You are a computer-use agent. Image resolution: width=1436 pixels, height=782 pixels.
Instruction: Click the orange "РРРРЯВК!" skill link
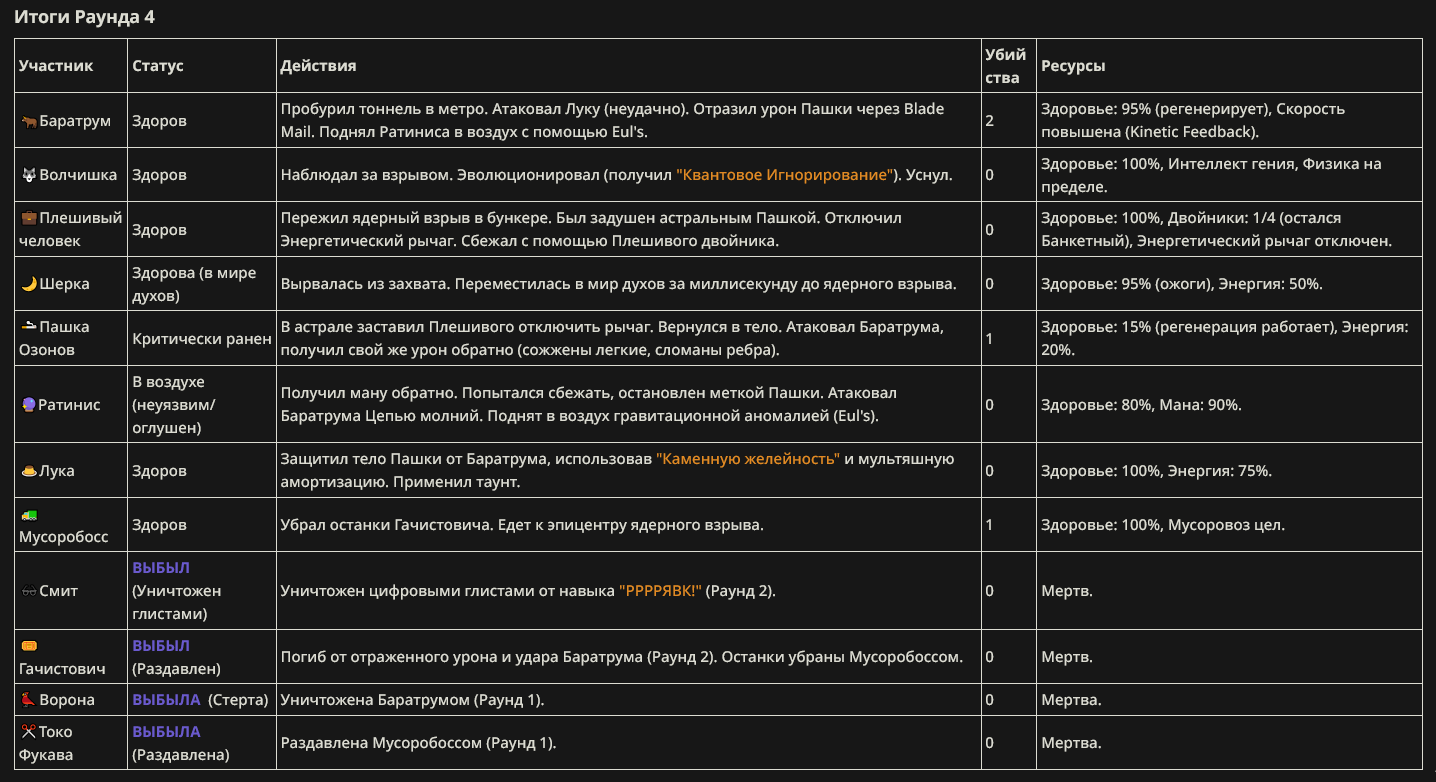pyautogui.click(x=660, y=591)
